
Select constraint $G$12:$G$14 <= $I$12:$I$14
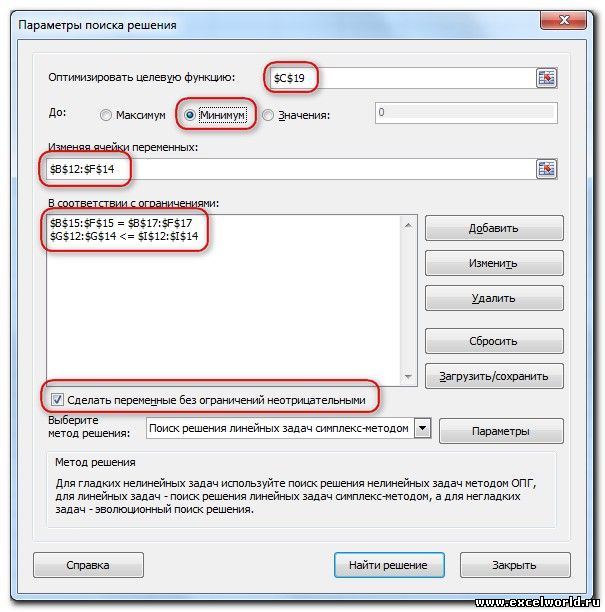pos(124,236)
